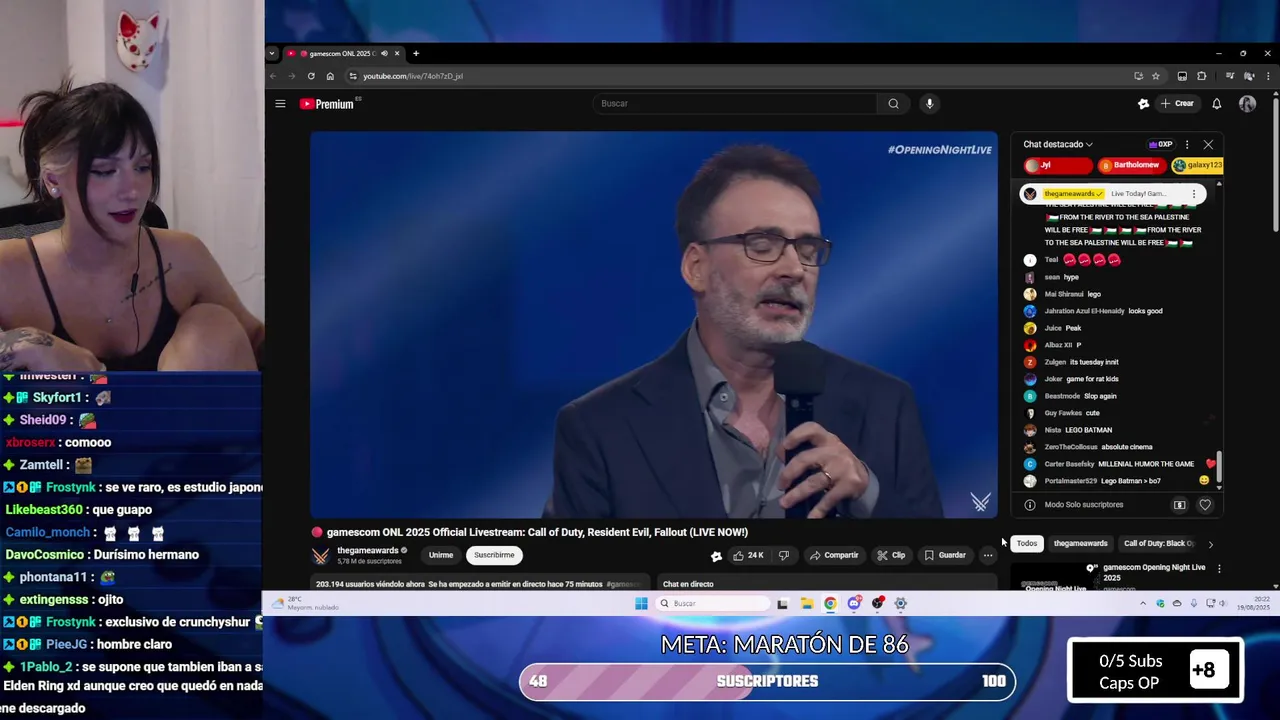Expand Chat destacado dropdown
Viewport: 1280px width, 720px height.
click(1058, 145)
